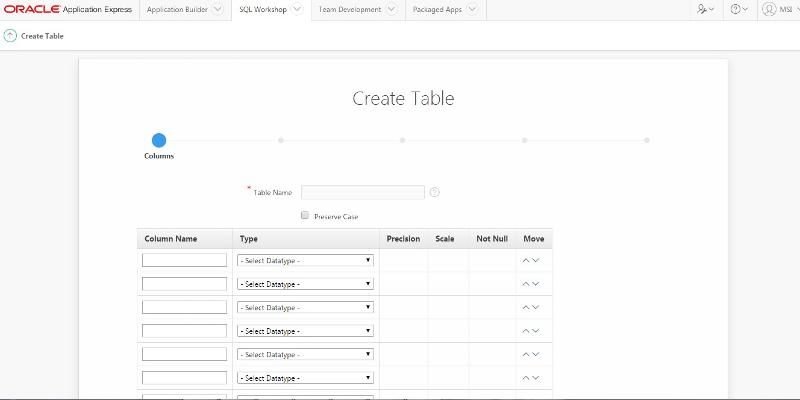The width and height of the screenshot is (800, 400).
Task: Move the third column row up
Action: click(526, 307)
